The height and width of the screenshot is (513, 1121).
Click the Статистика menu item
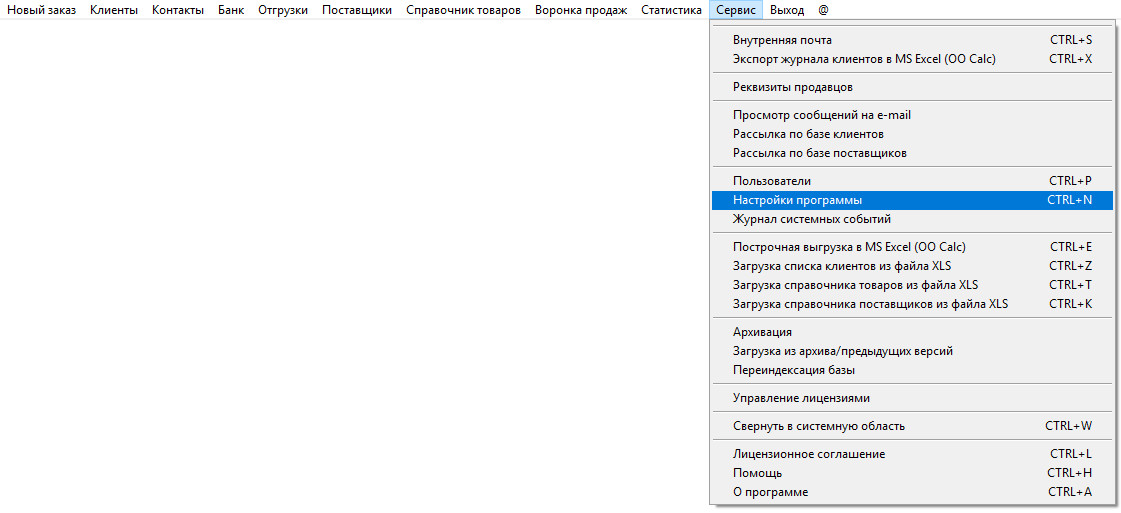671,10
